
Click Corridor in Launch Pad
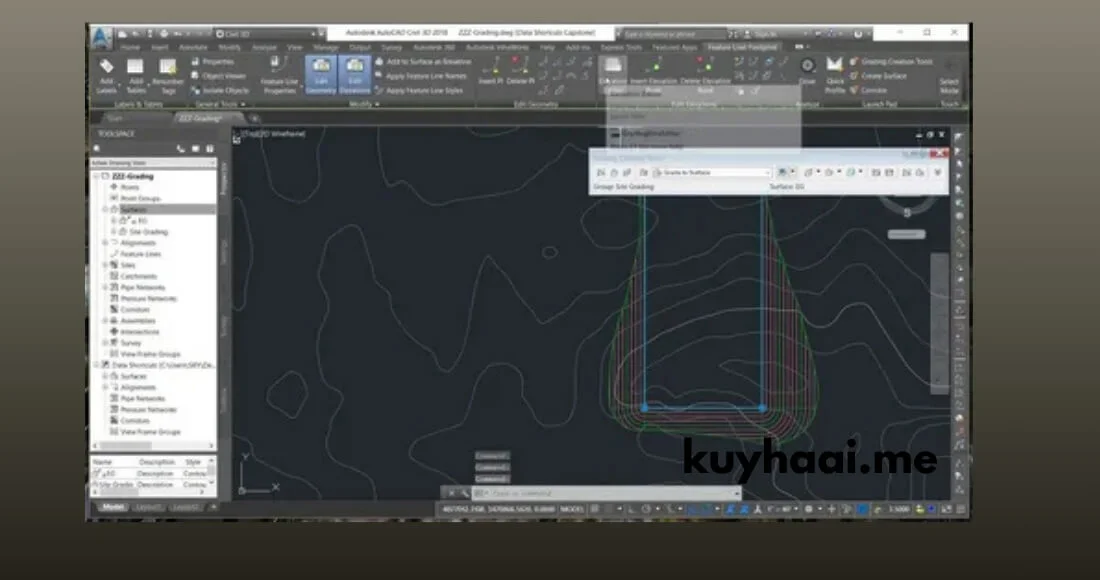click(x=868, y=90)
